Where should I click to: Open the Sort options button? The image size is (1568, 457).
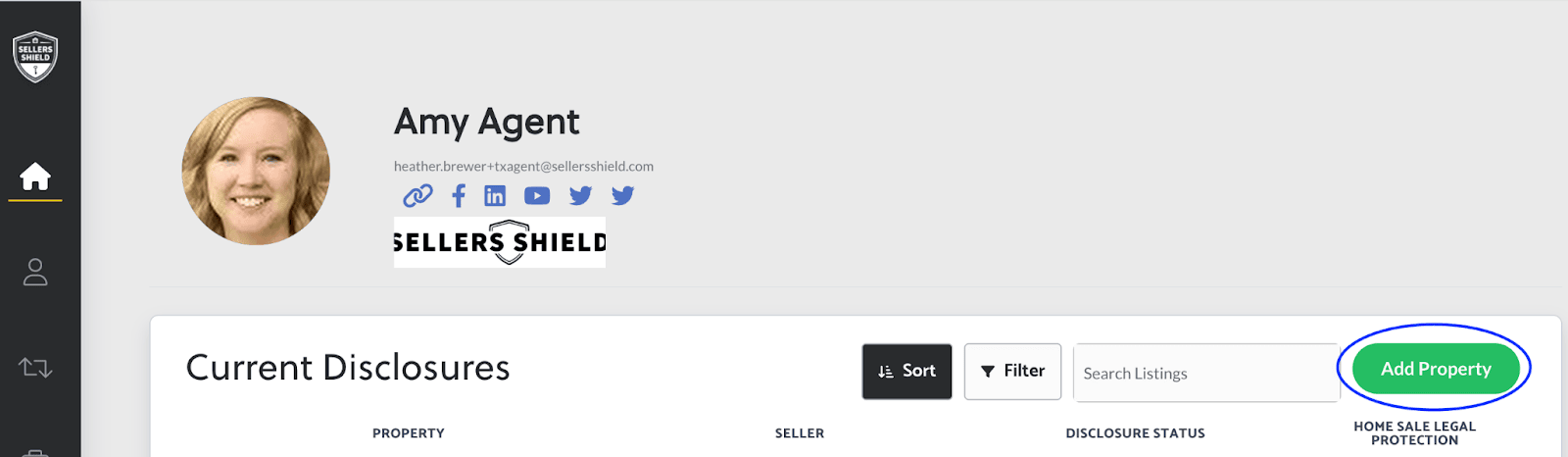[x=906, y=371]
